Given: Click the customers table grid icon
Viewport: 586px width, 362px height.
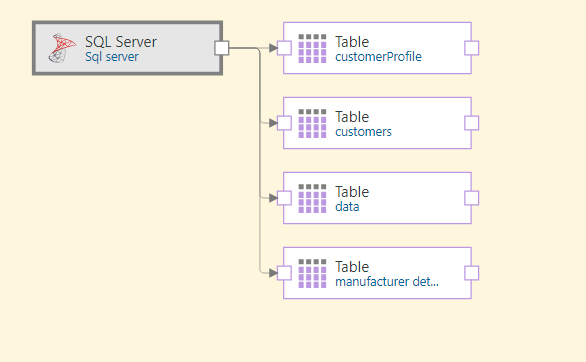Looking at the screenshot, I should pos(312,124).
